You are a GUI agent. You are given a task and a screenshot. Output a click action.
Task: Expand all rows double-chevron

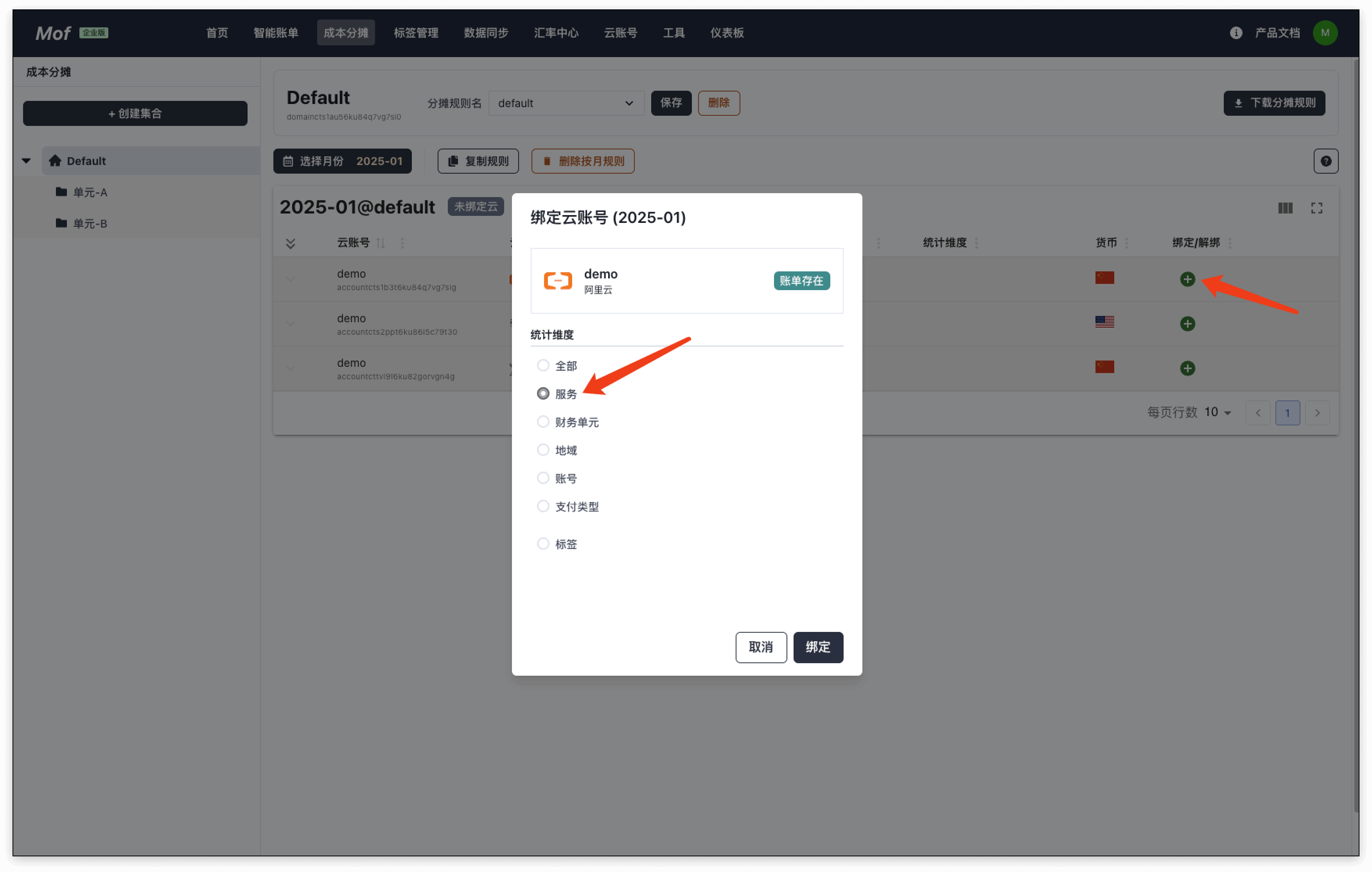coord(290,244)
